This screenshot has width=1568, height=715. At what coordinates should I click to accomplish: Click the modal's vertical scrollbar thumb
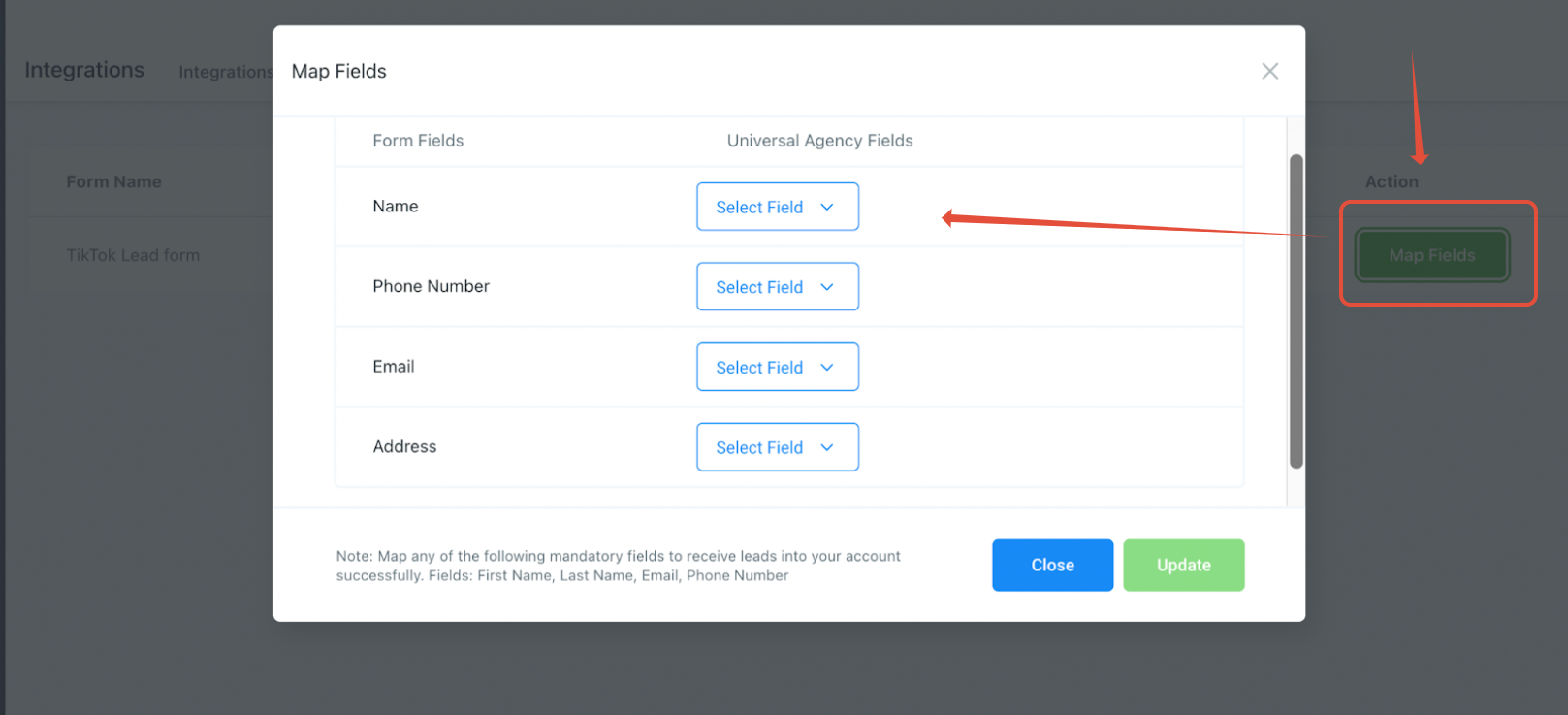tap(1296, 310)
